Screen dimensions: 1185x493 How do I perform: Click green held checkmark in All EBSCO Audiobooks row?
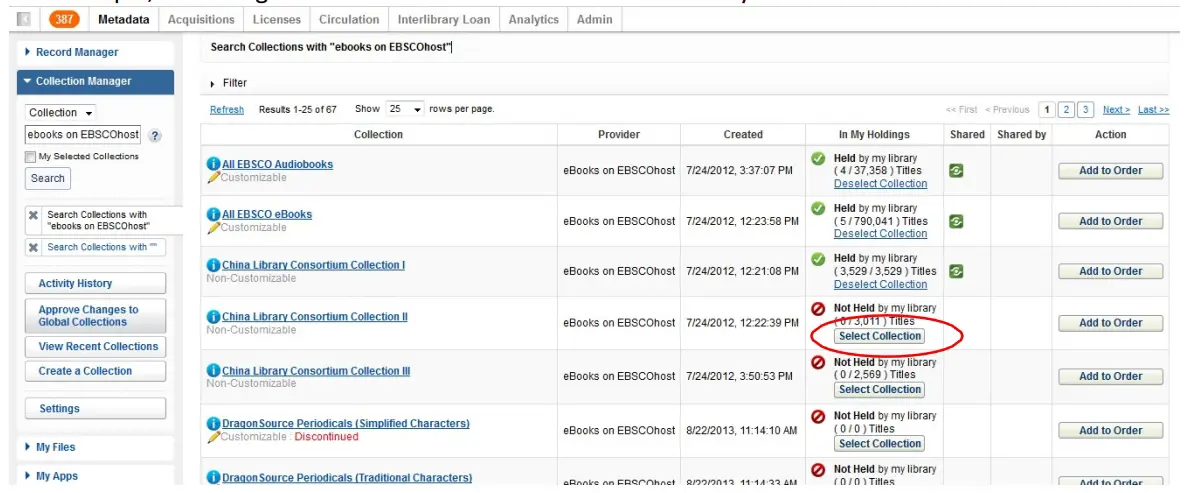tap(818, 159)
